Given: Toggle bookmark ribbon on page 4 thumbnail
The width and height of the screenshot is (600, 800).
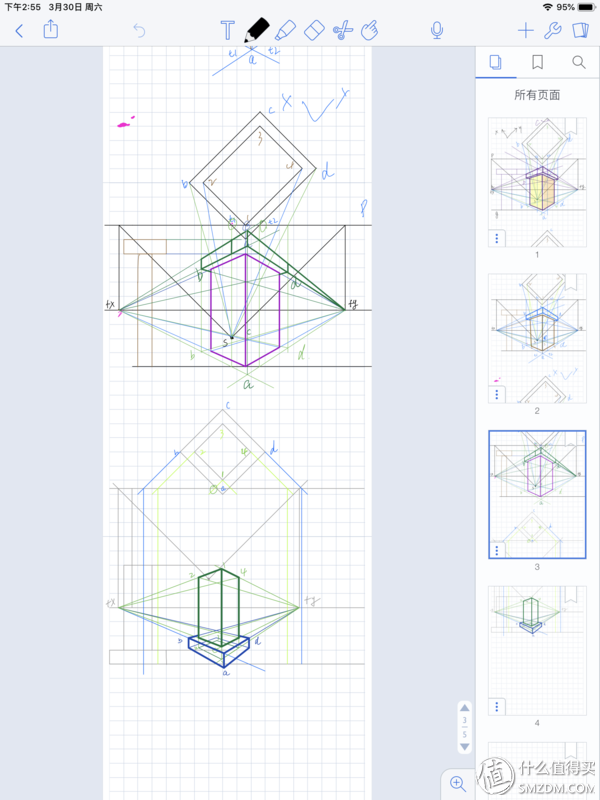Looking at the screenshot, I should [x=570, y=594].
